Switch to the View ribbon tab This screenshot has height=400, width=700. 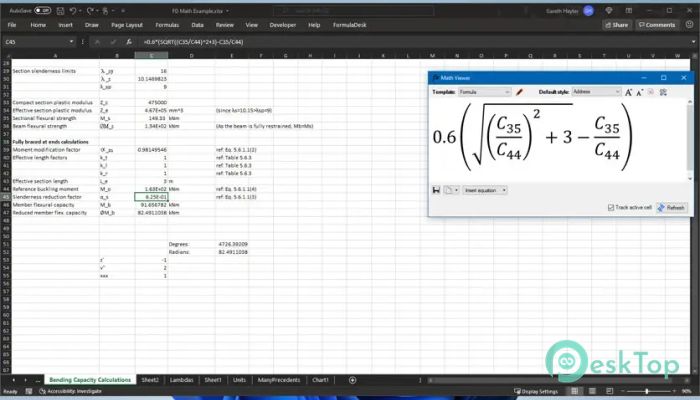tap(251, 25)
